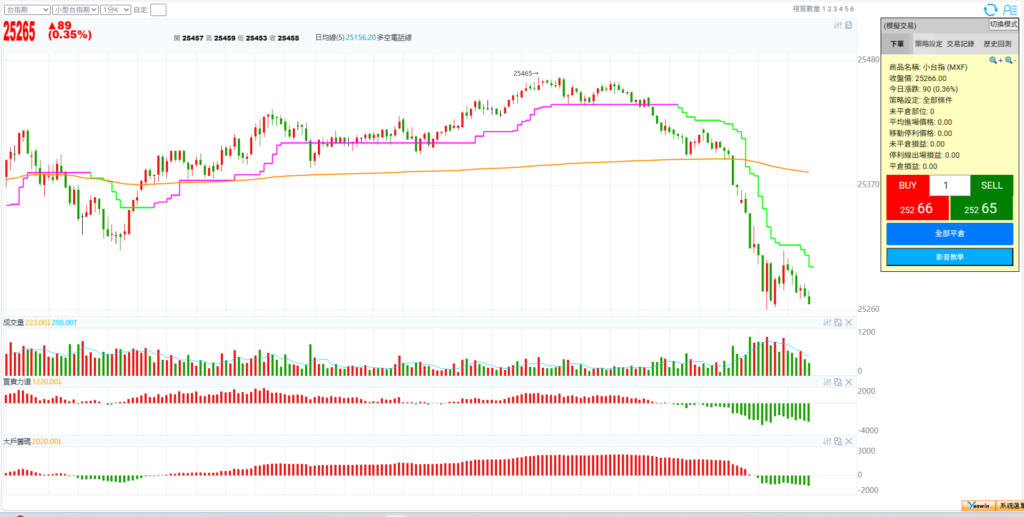Switch to the 策略設定 tab
Image resolution: width=1024 pixels, height=517 pixels.
(929, 44)
